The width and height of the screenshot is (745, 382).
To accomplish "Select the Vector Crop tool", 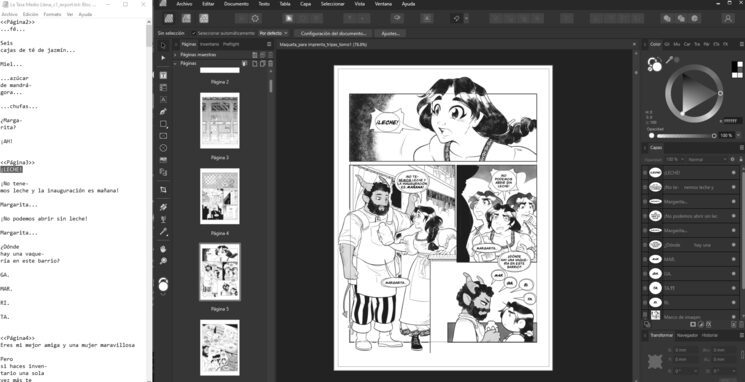I will 163,190.
